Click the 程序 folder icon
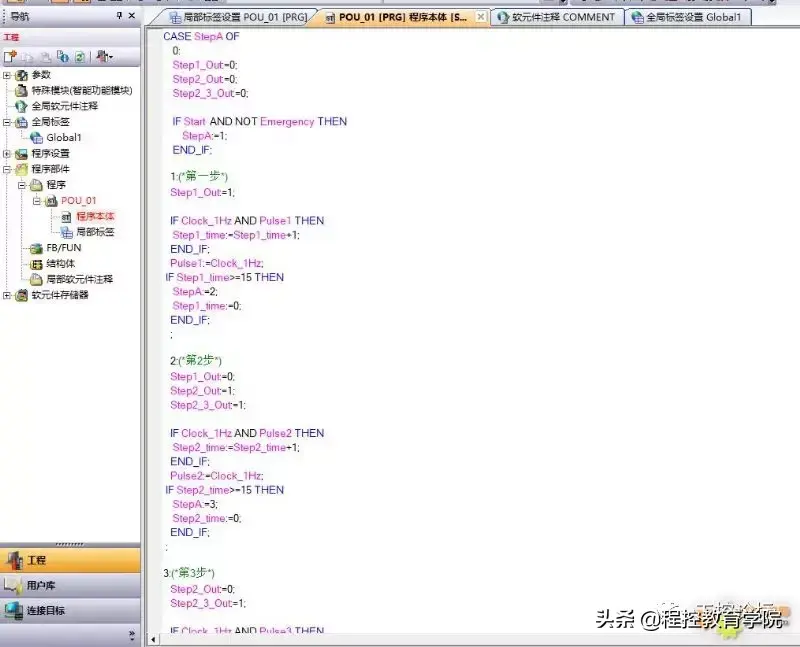The width and height of the screenshot is (800, 647). (x=36, y=185)
